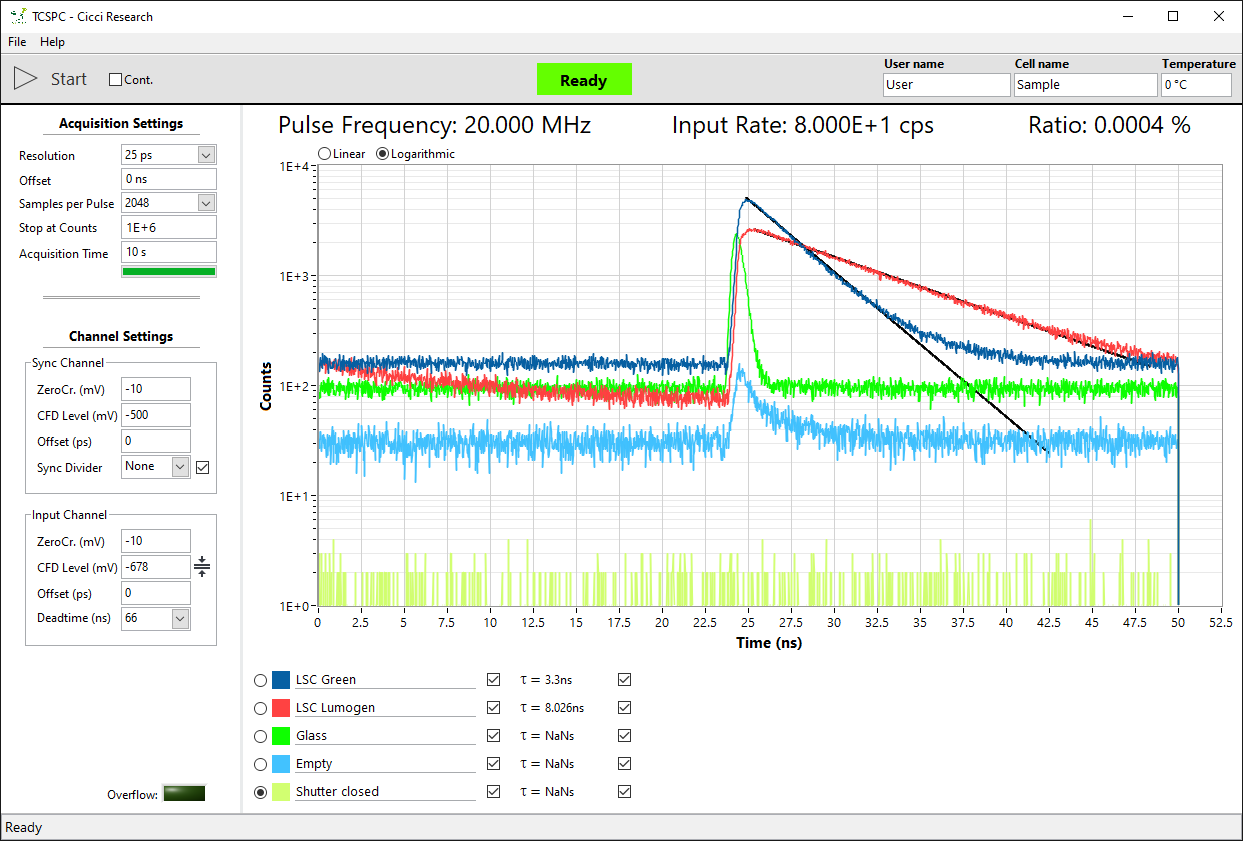Select the Empty trace radio button
Screen dimensions: 1243x841
[261, 764]
